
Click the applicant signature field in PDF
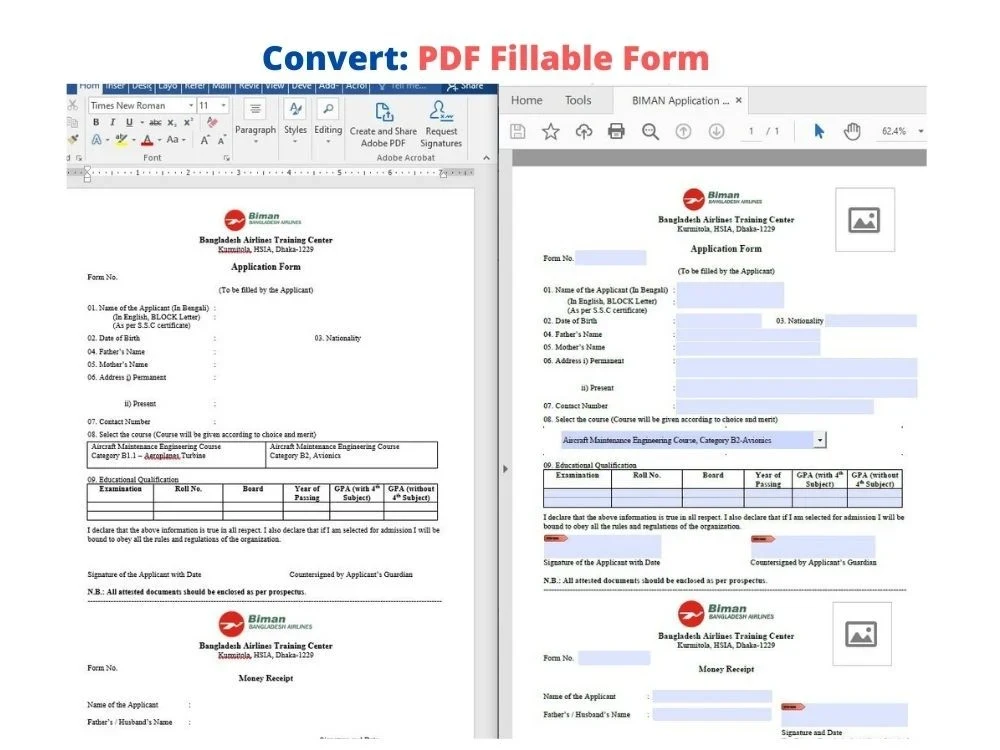coord(602,547)
